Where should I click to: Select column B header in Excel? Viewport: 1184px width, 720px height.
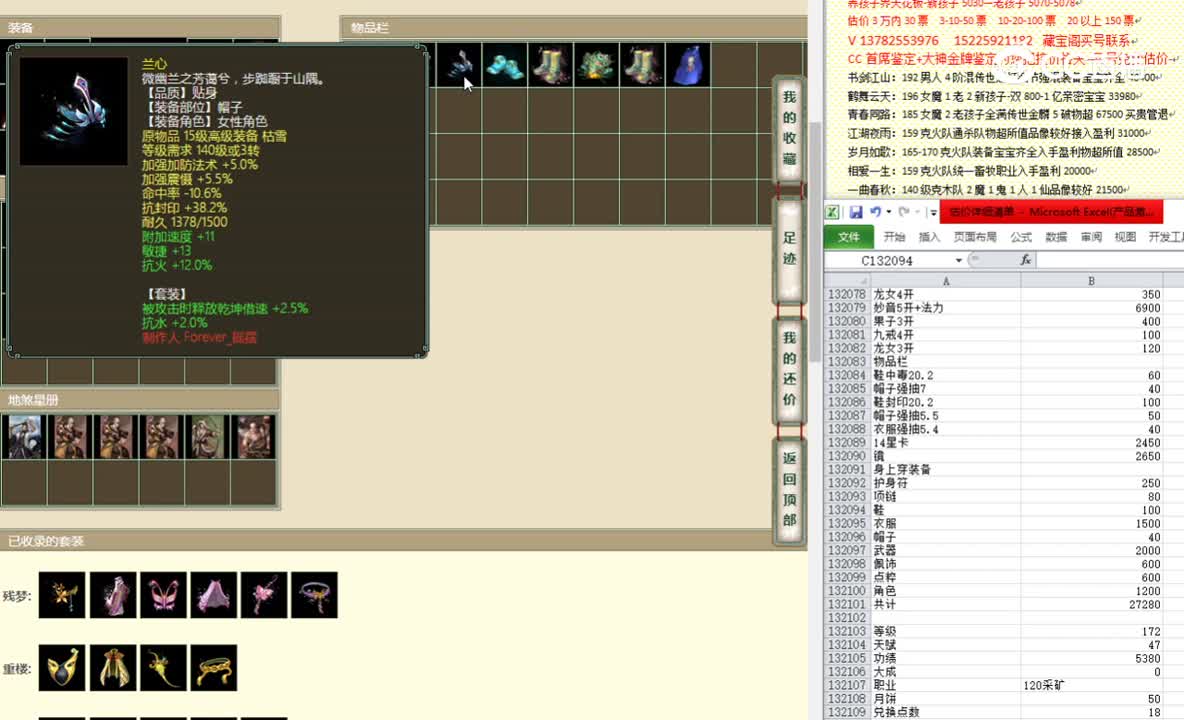[1091, 281]
